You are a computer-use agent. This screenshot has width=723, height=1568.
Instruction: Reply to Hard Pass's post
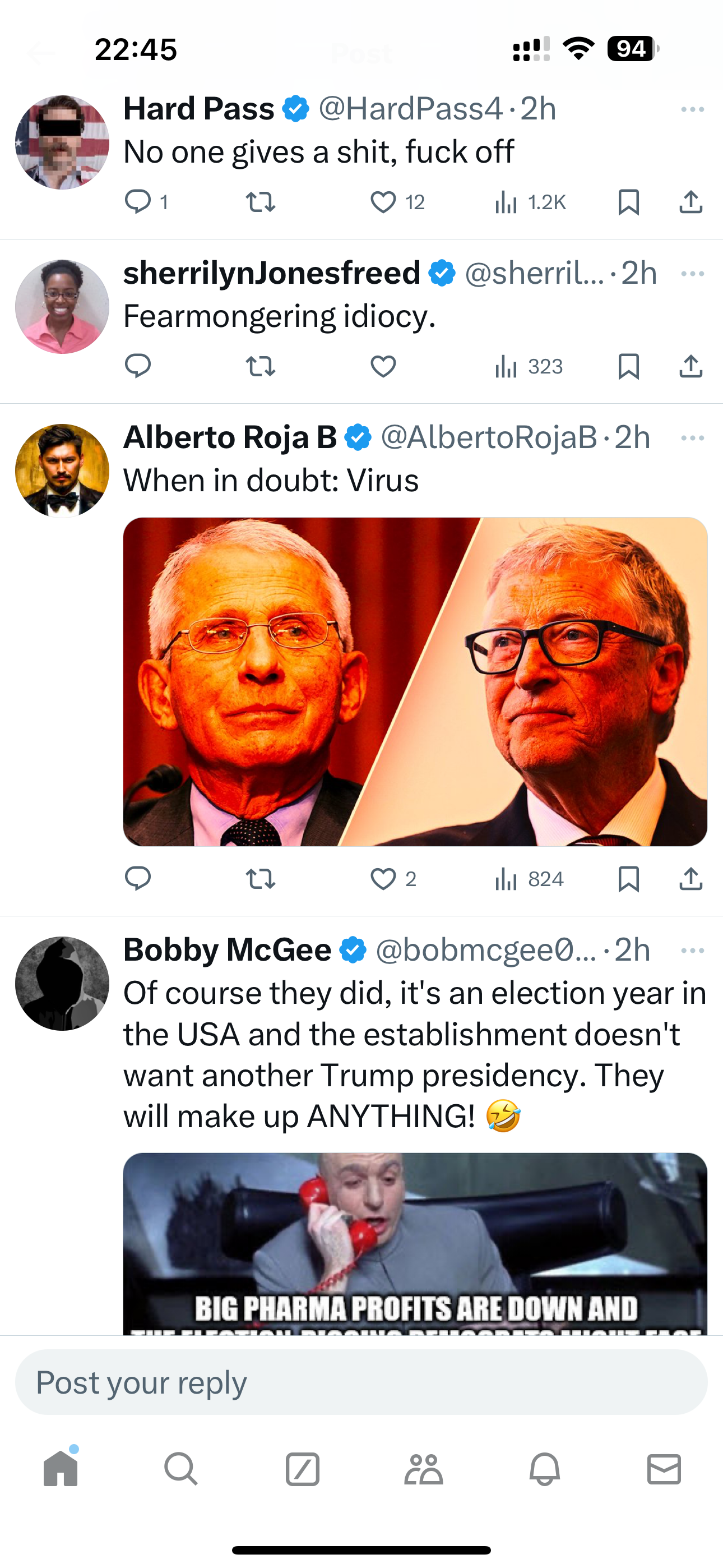coord(138,201)
